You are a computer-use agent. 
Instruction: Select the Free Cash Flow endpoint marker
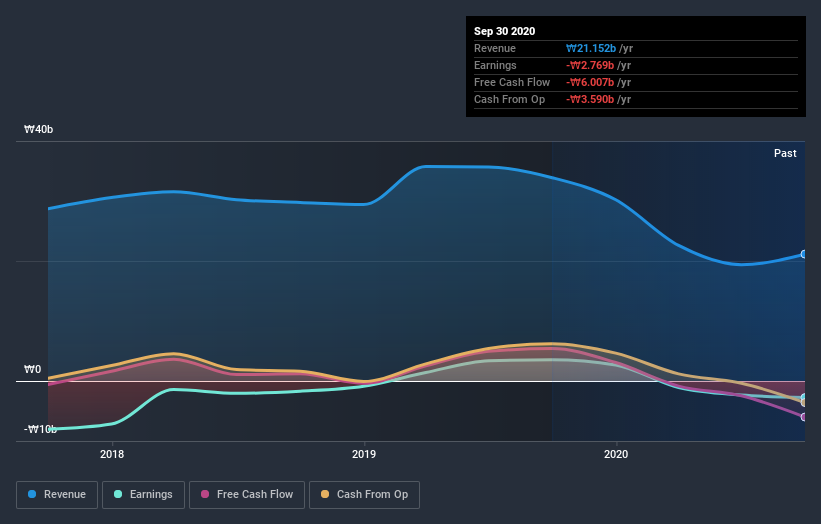(x=804, y=417)
